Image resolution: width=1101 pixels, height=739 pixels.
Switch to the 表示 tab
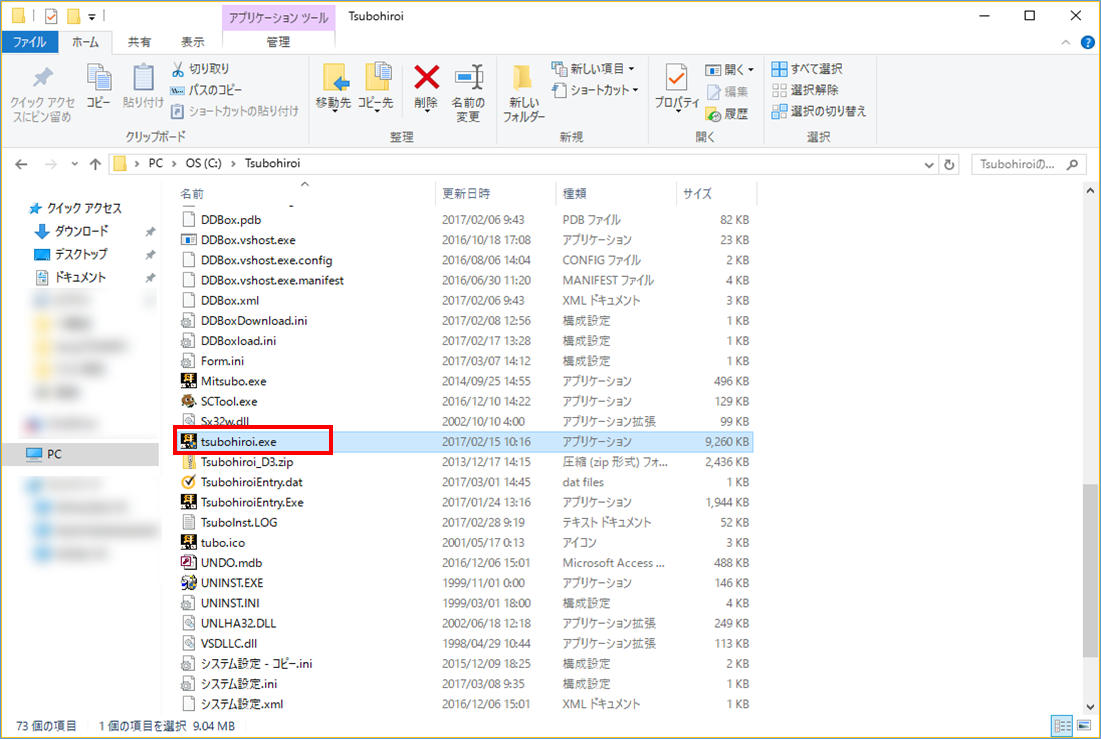193,42
